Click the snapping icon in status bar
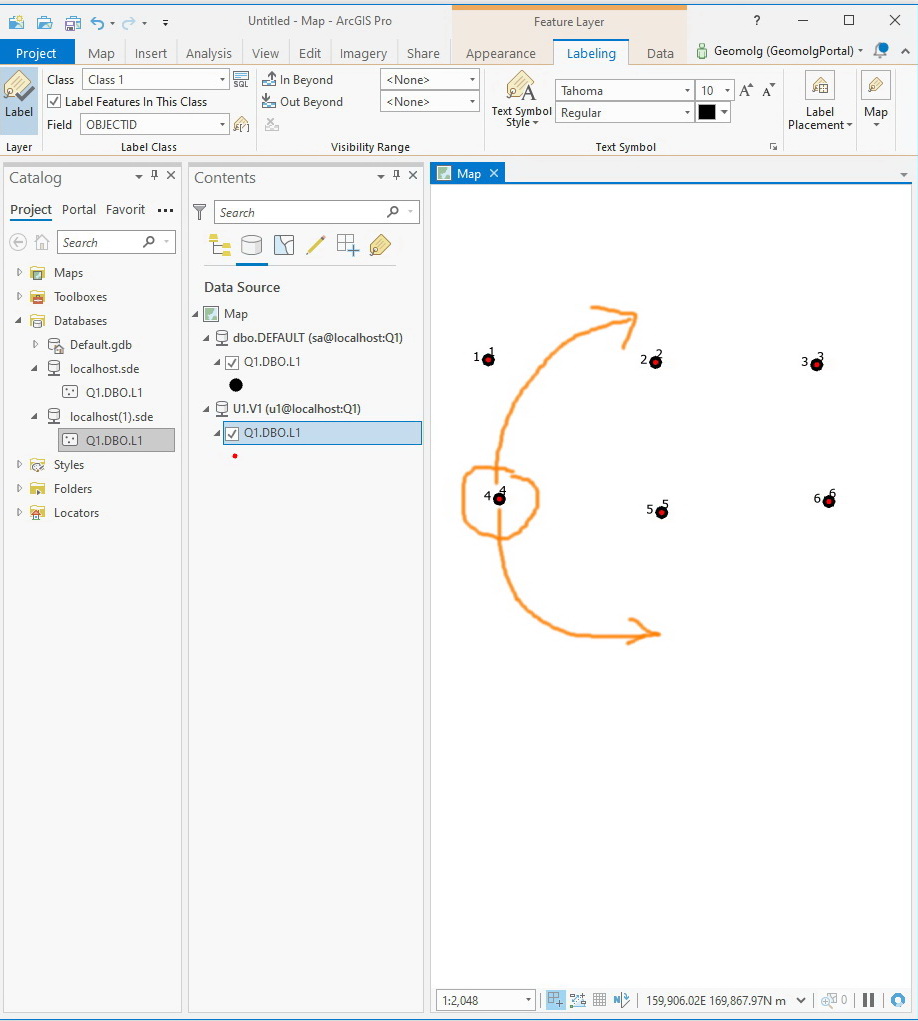The width and height of the screenshot is (918, 1021). (555, 1000)
